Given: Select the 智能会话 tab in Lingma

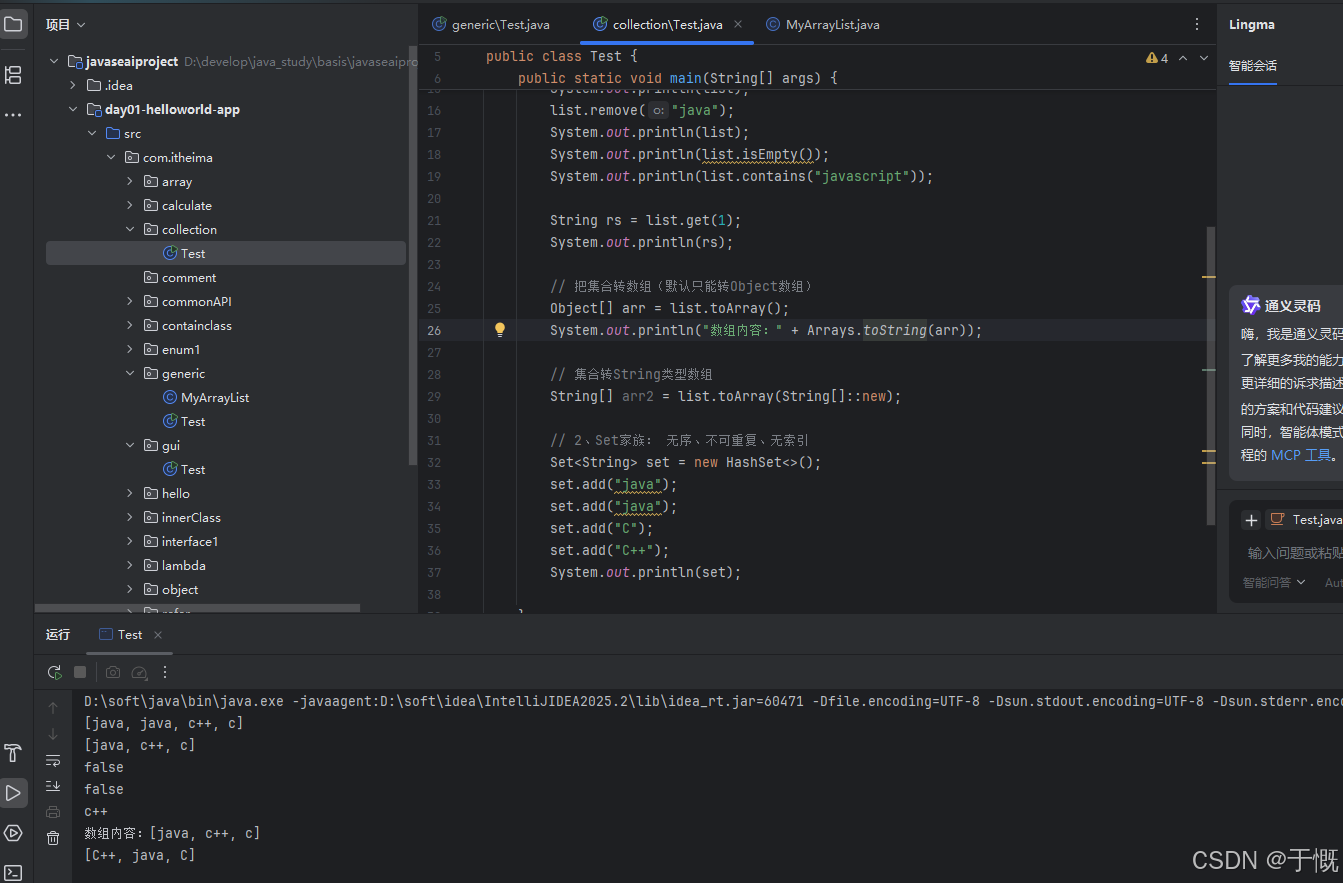Looking at the screenshot, I should pyautogui.click(x=1253, y=66).
